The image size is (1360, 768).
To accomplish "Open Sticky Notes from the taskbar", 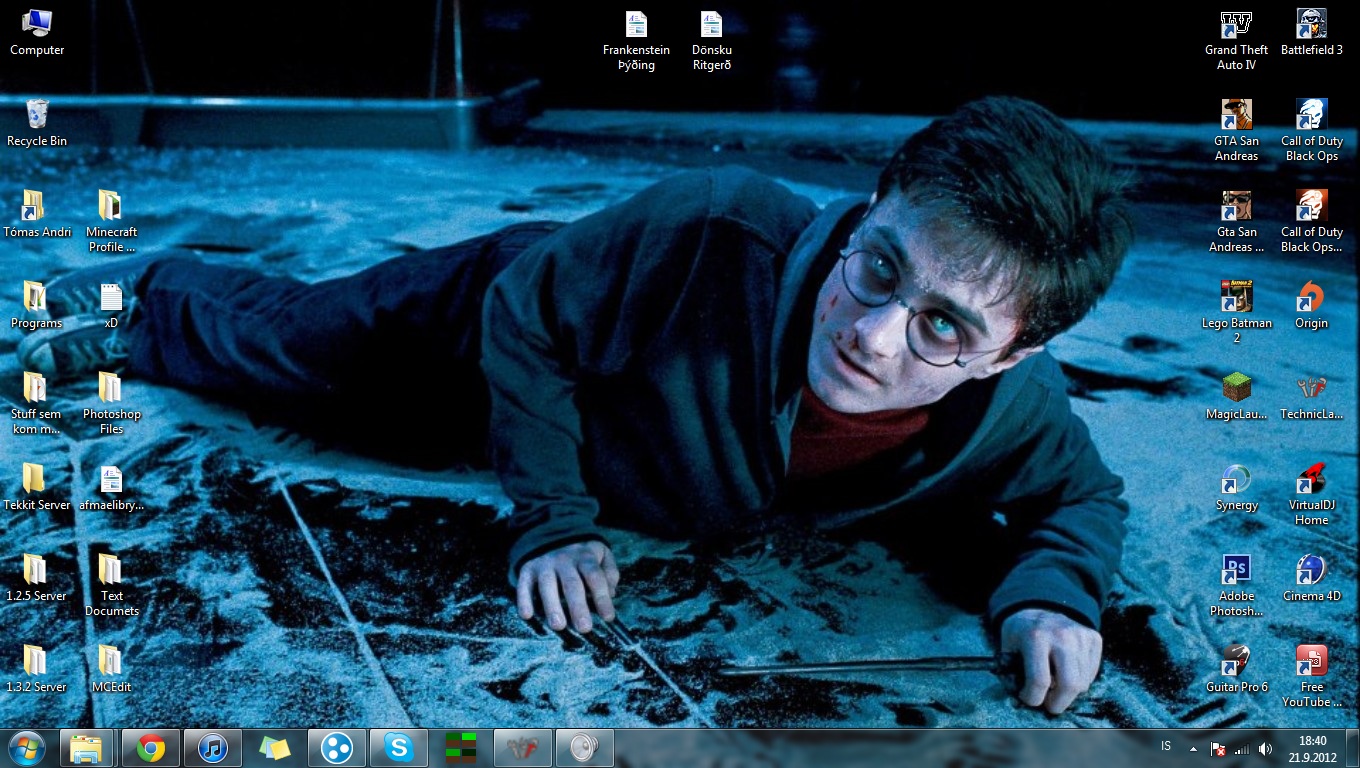I will pos(275,748).
